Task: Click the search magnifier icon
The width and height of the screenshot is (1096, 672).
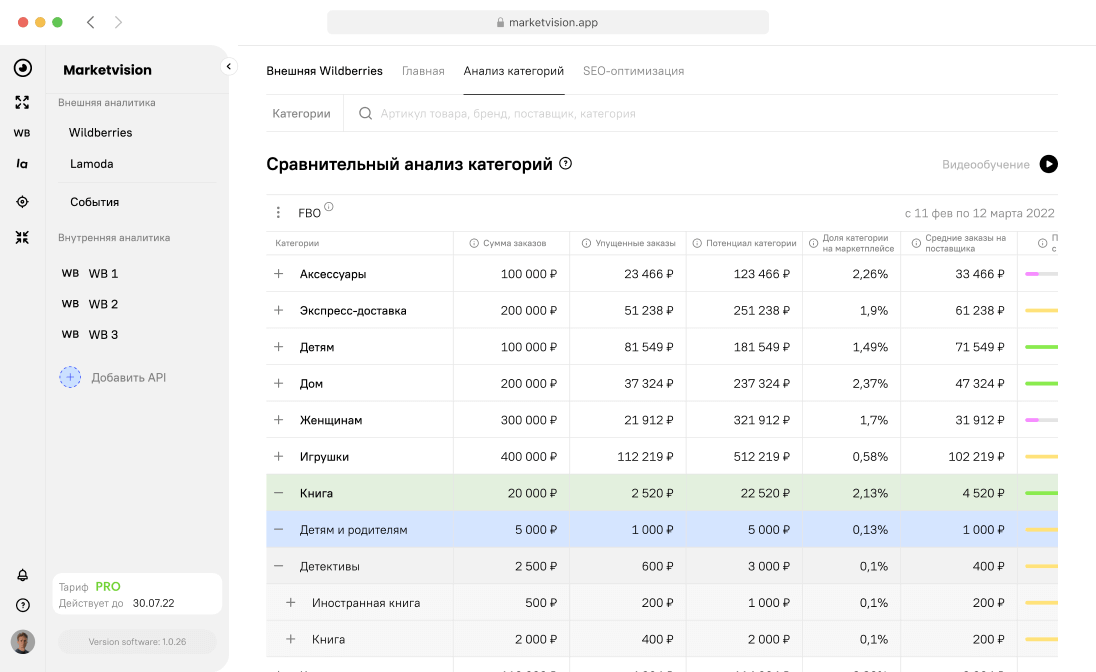Action: [365, 113]
